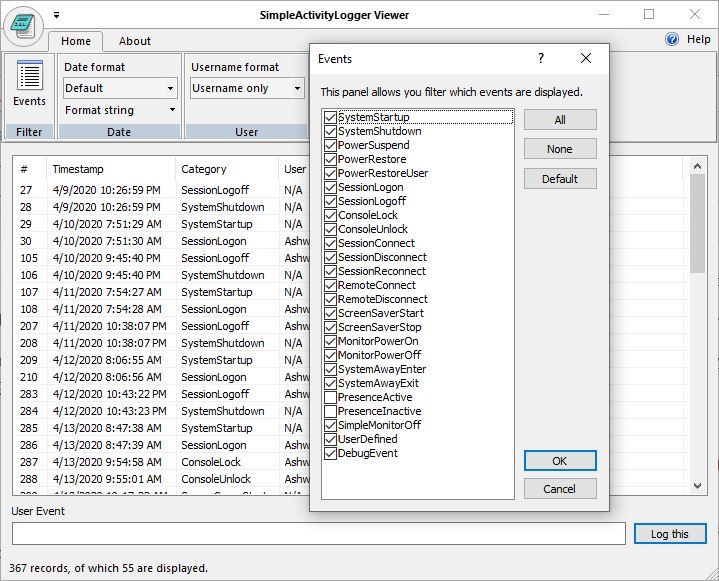
Task: Uncheck the SystemStartup event checkbox
Action: click(330, 117)
